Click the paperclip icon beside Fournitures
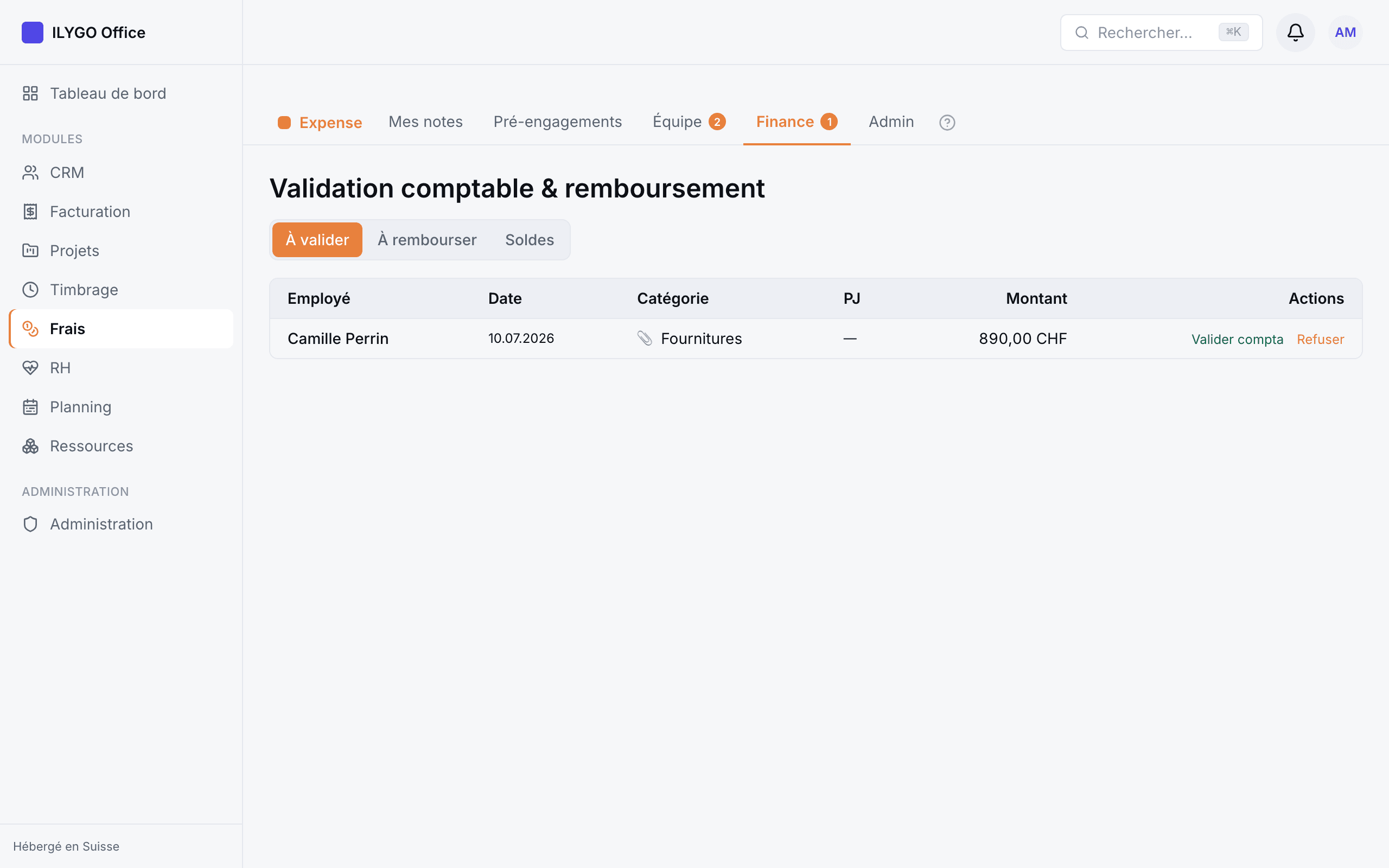Viewport: 1389px width, 868px height. point(645,338)
